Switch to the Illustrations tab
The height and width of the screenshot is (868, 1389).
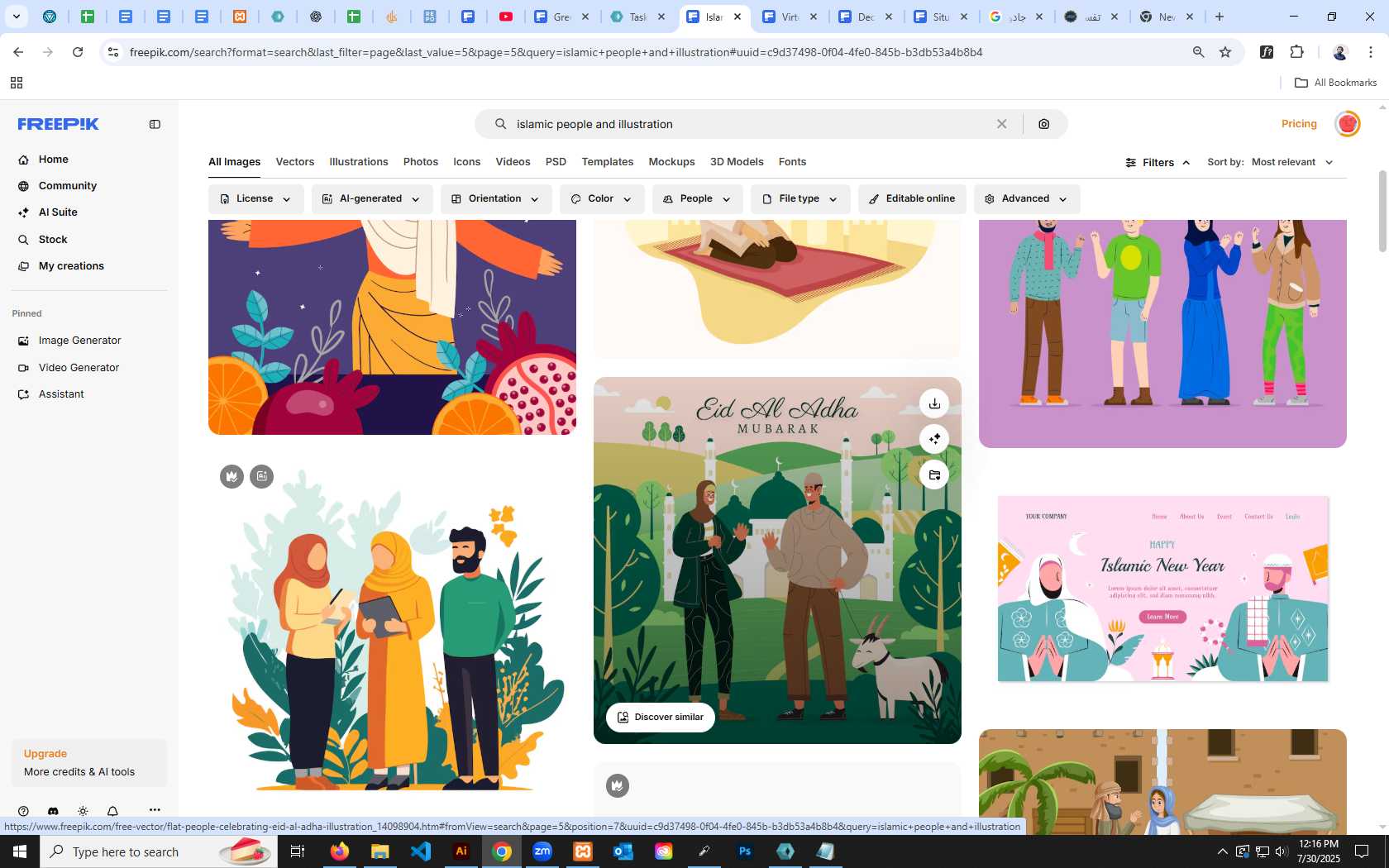359,162
